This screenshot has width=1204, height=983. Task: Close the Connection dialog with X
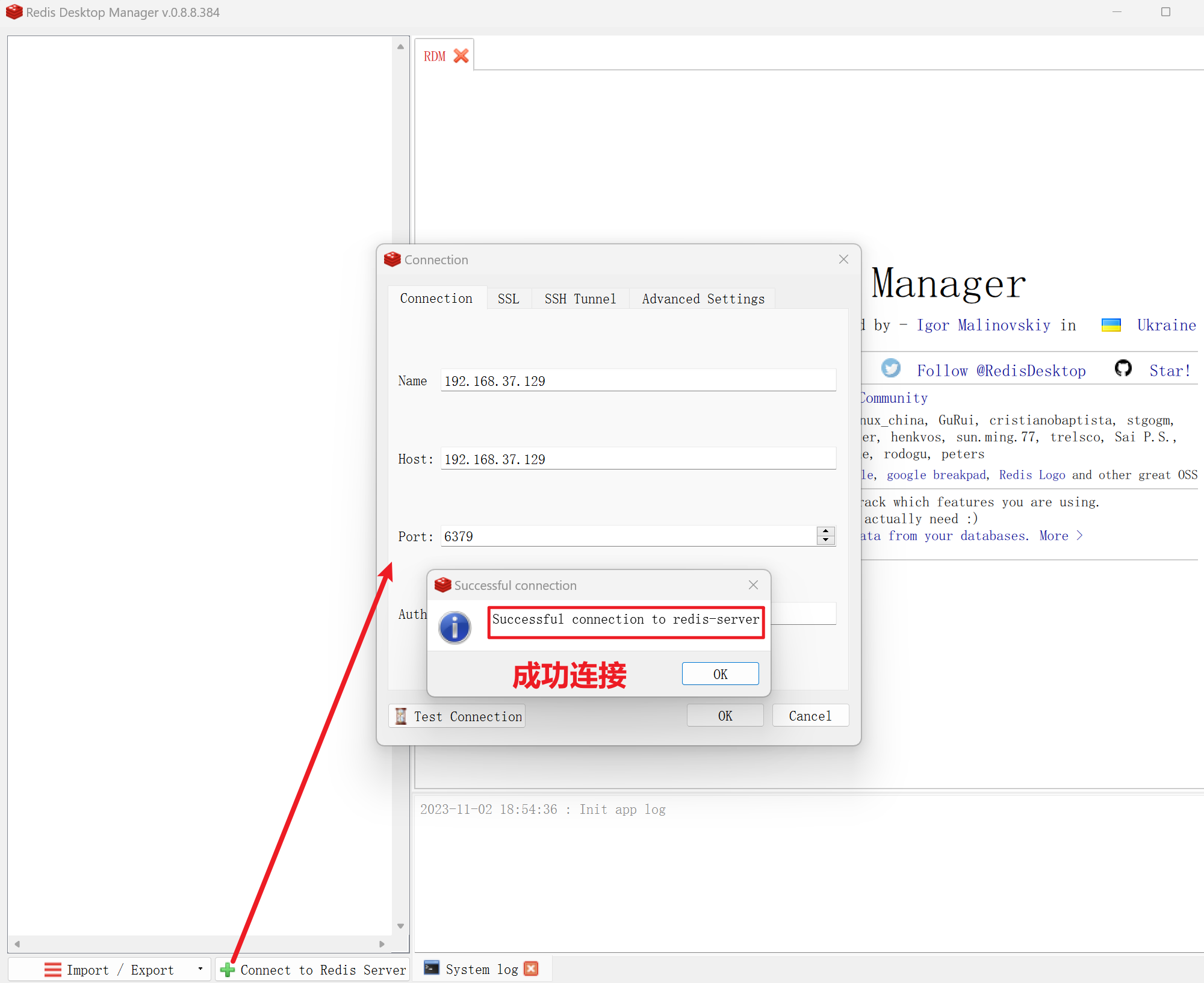point(843,259)
